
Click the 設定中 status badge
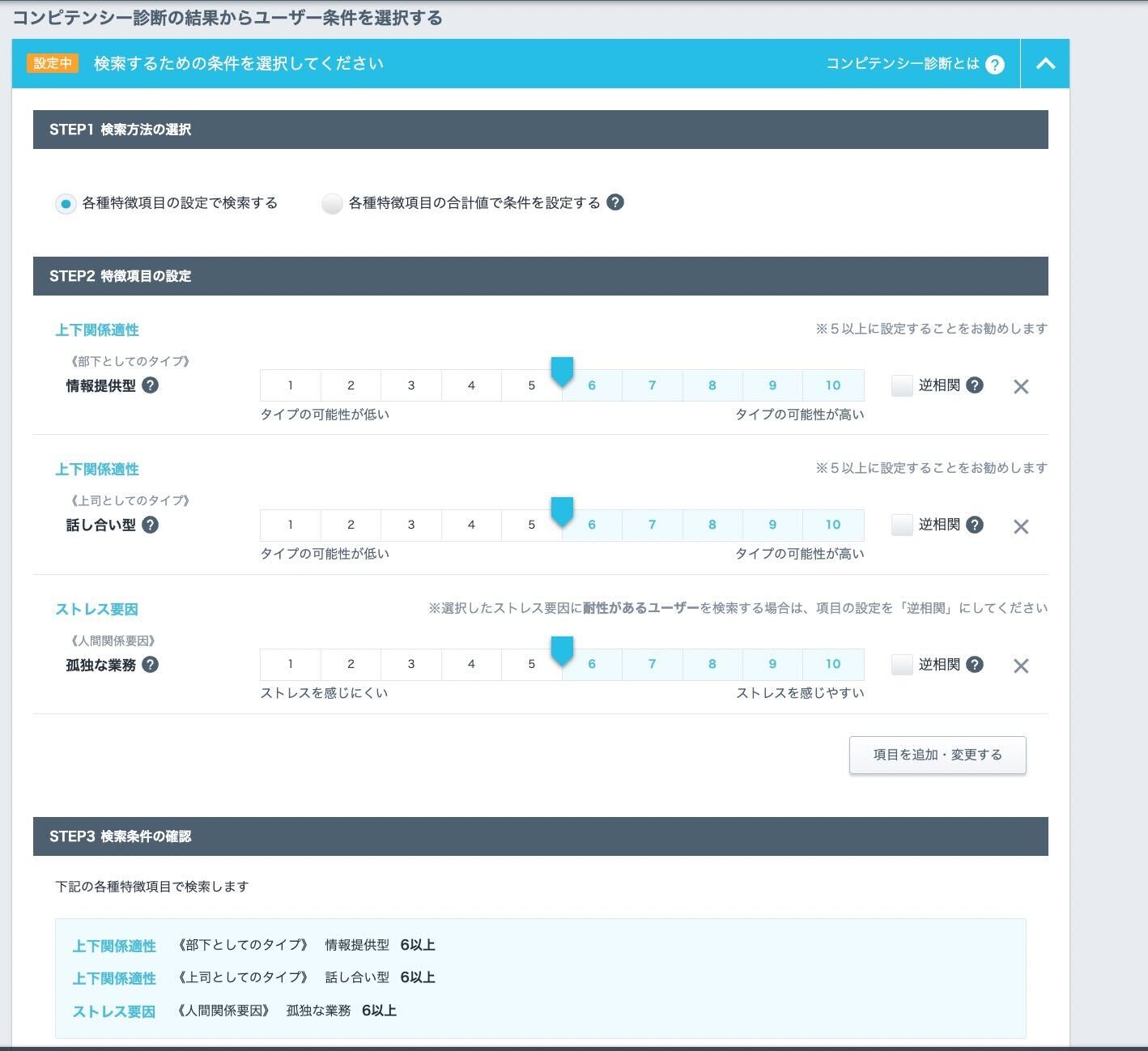(53, 63)
